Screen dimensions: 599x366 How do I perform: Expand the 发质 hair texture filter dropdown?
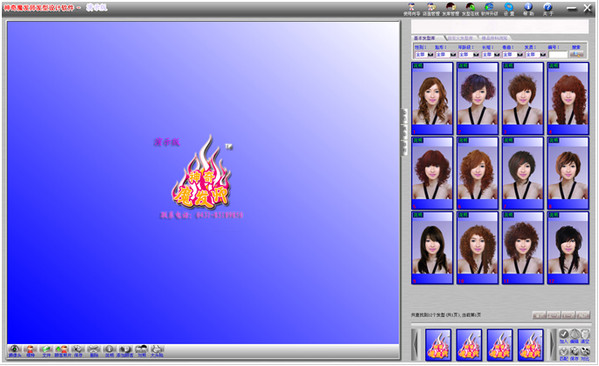click(x=536, y=55)
